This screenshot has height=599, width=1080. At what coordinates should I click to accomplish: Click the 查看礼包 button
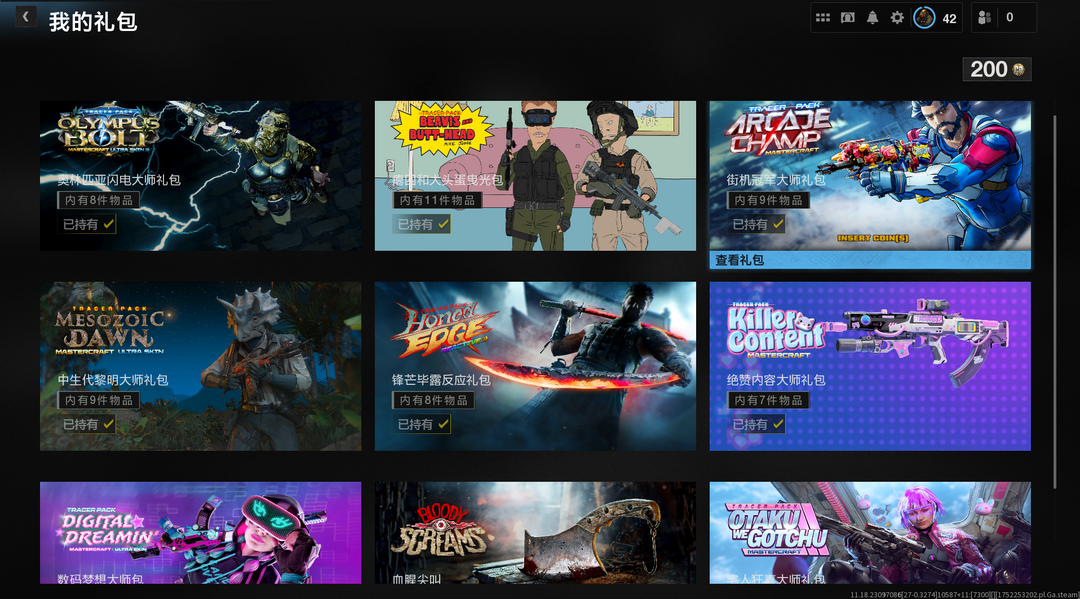click(870, 260)
